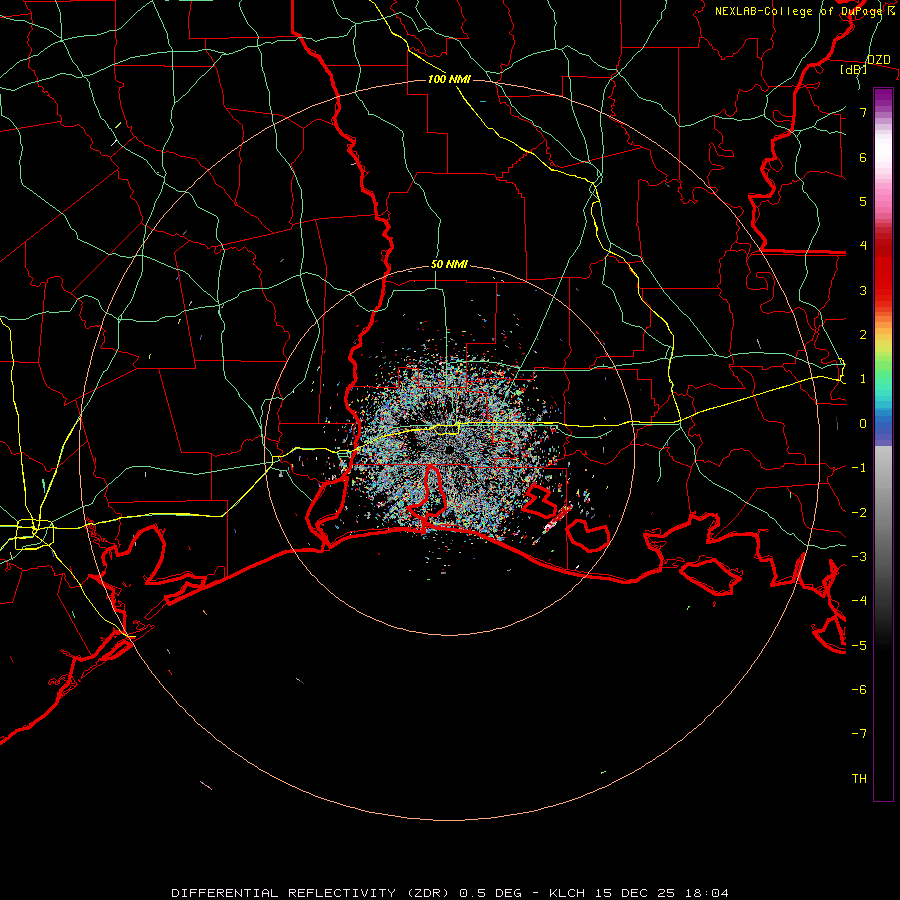This screenshot has height=900, width=900.
Task: Select scale value "1" on the legend
Action: coord(863,379)
